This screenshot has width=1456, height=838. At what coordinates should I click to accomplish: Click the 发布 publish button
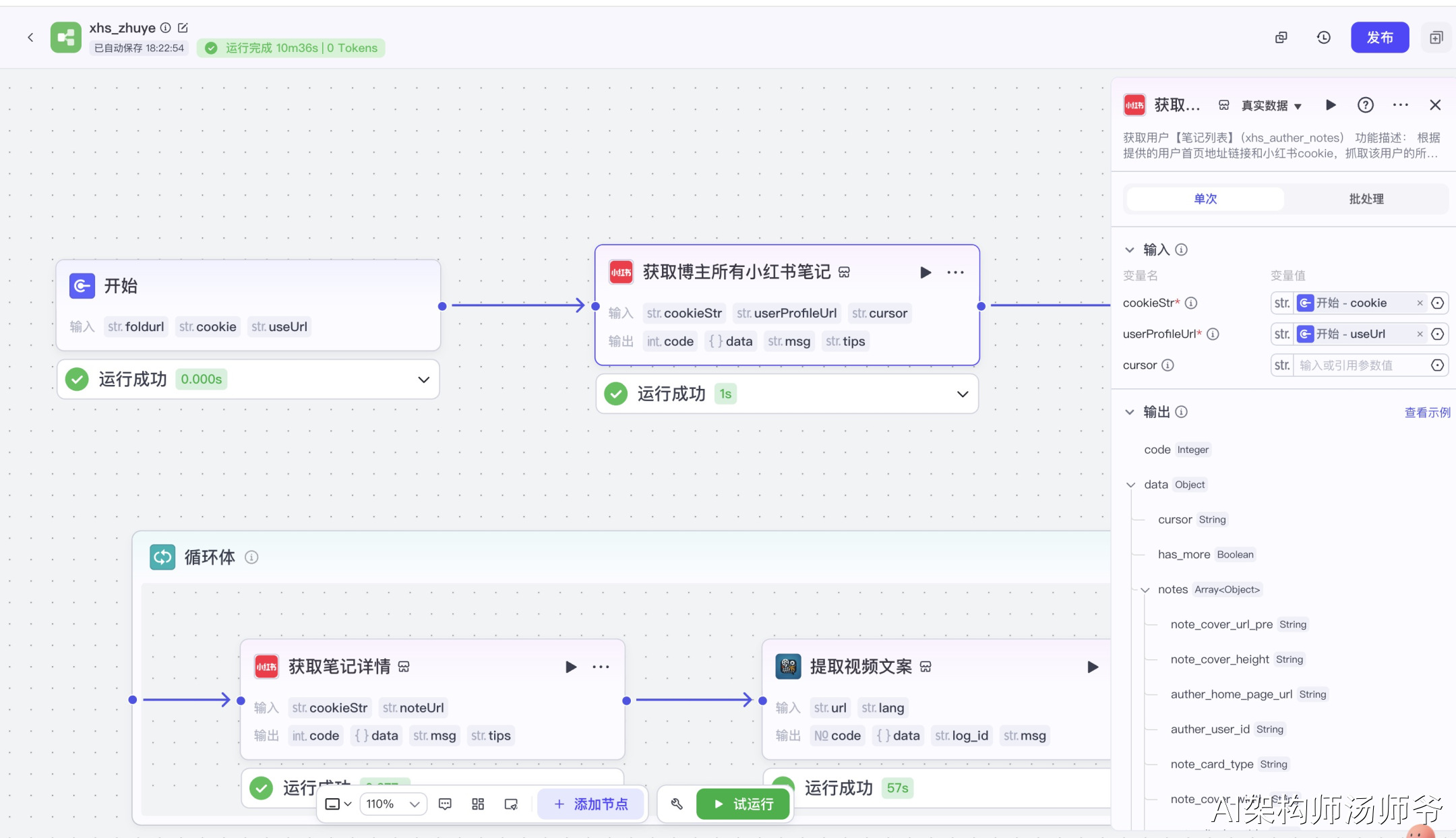coord(1379,38)
